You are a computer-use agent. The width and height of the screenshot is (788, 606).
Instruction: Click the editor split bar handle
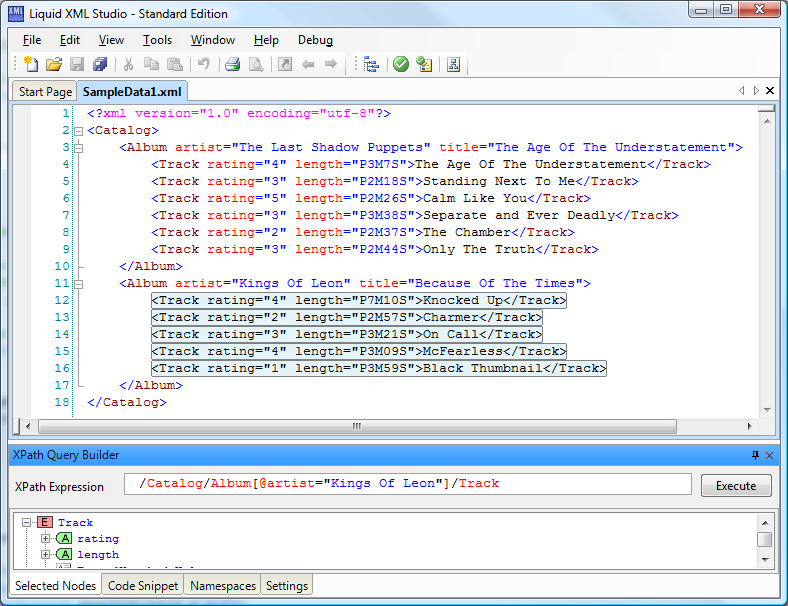[x=767, y=108]
